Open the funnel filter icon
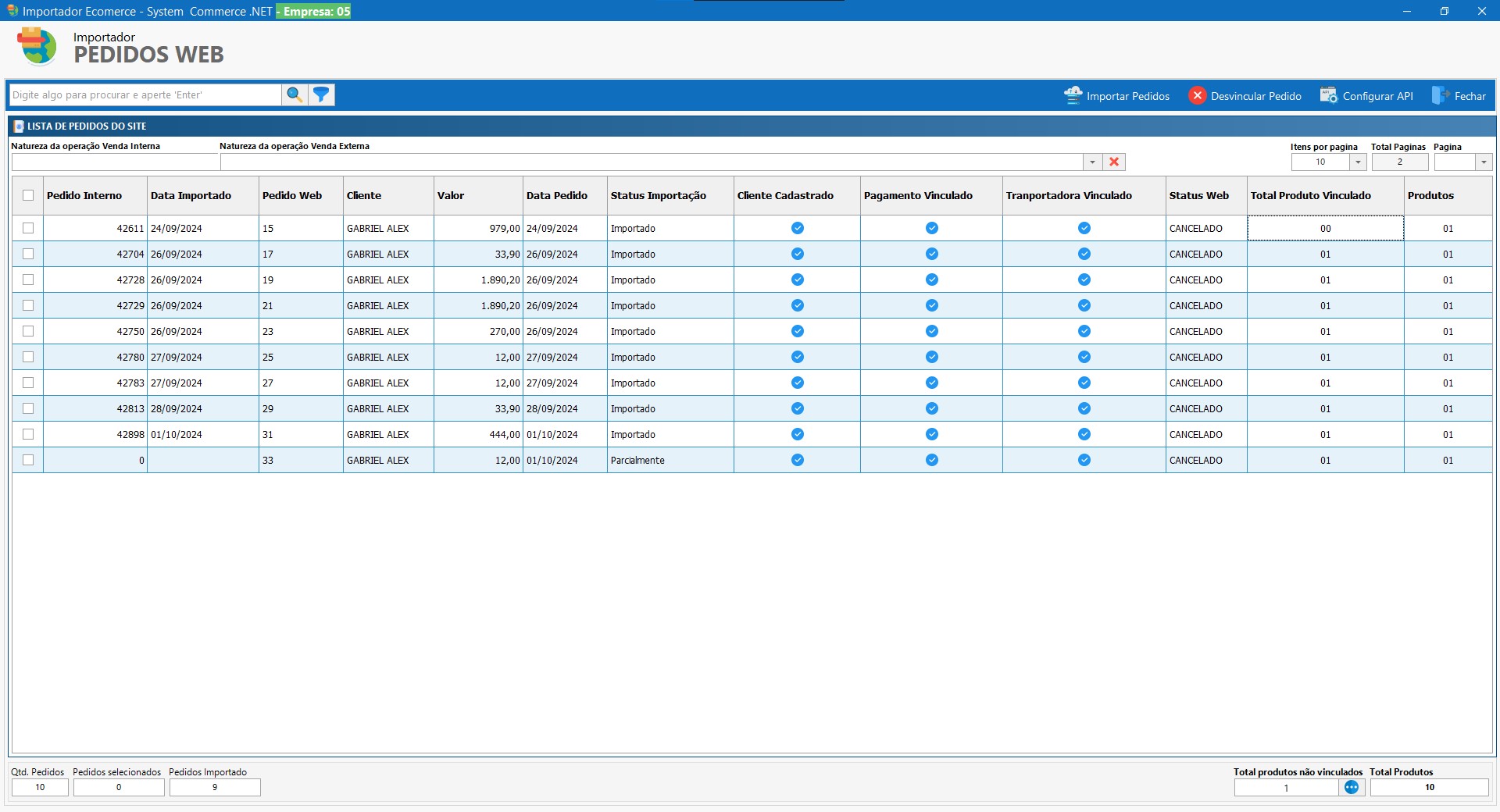 click(x=321, y=94)
